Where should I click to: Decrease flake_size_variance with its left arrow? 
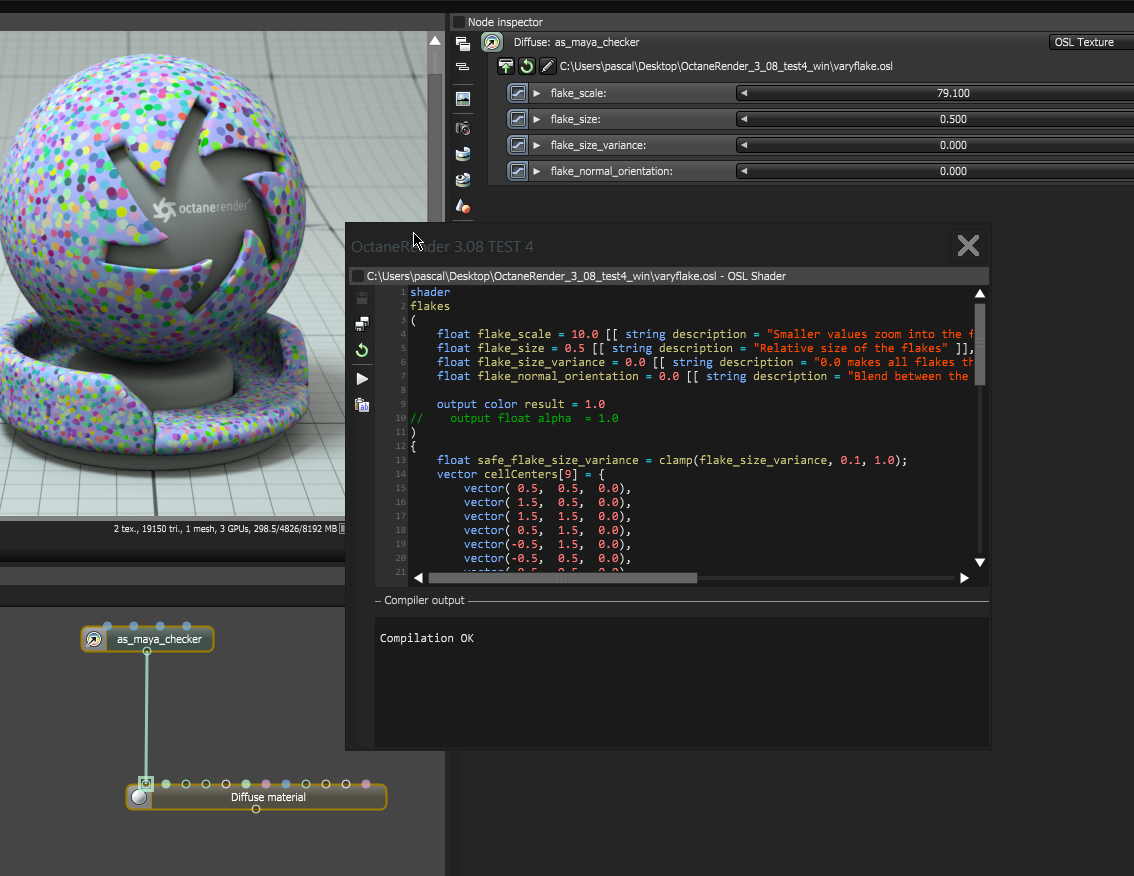pos(743,145)
